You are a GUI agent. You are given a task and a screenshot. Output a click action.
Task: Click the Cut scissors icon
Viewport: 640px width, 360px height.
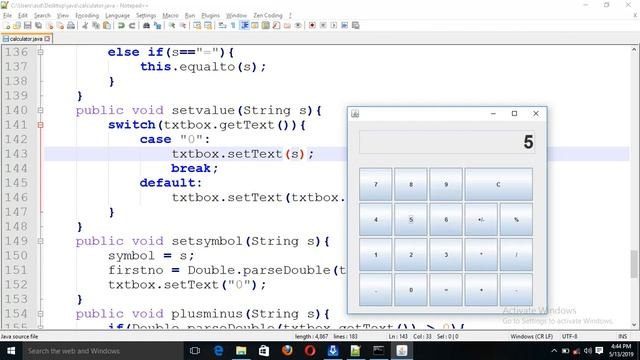coord(85,25)
